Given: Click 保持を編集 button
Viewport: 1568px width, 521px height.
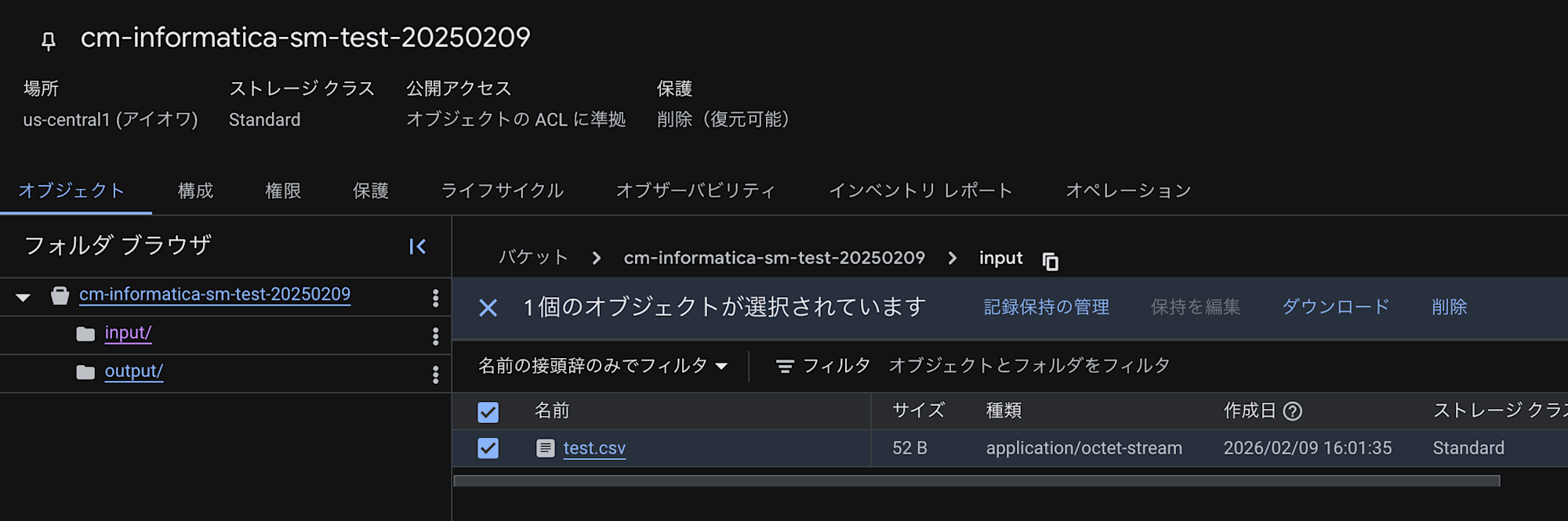Looking at the screenshot, I should (1196, 307).
